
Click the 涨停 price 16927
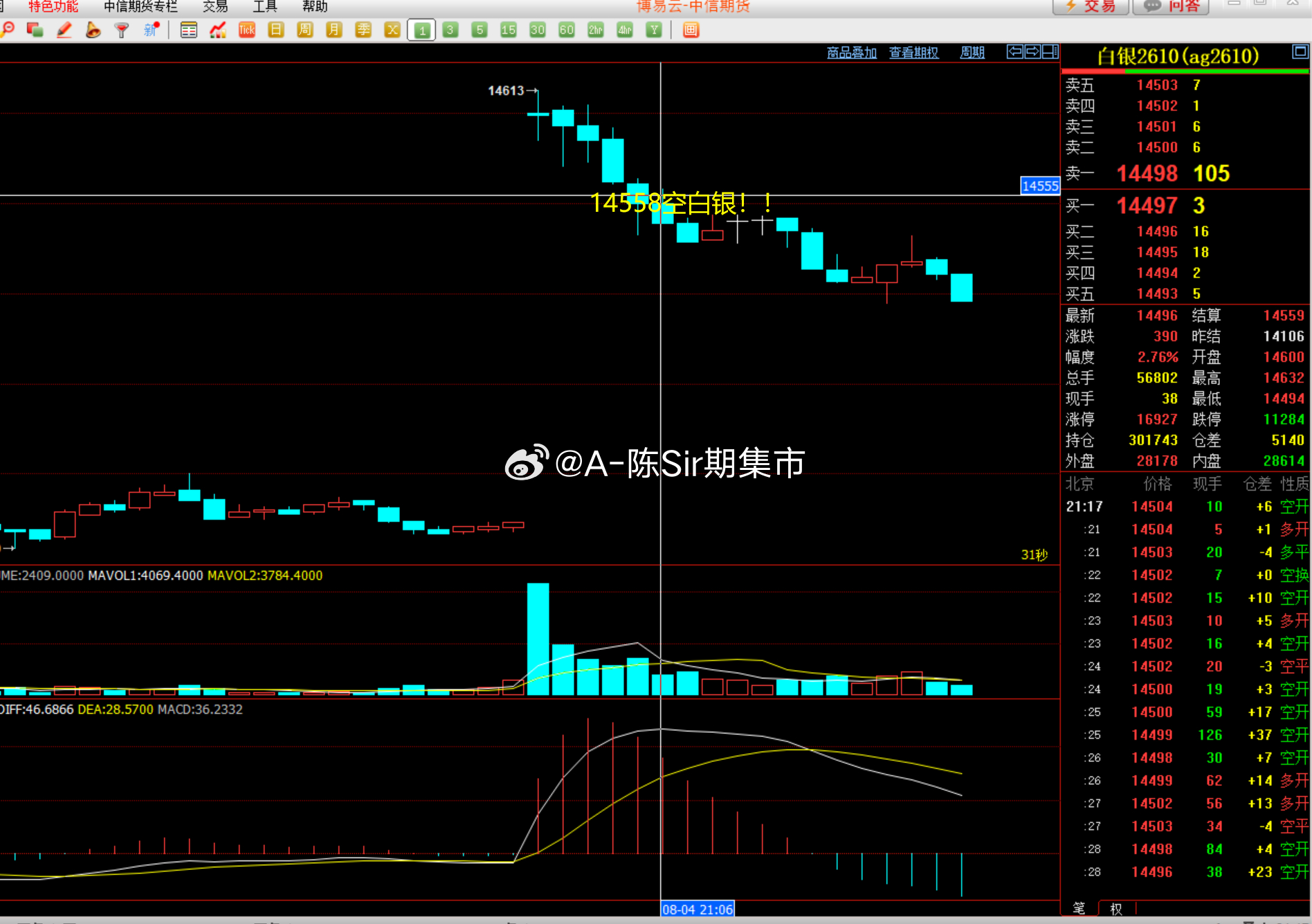point(1157,419)
